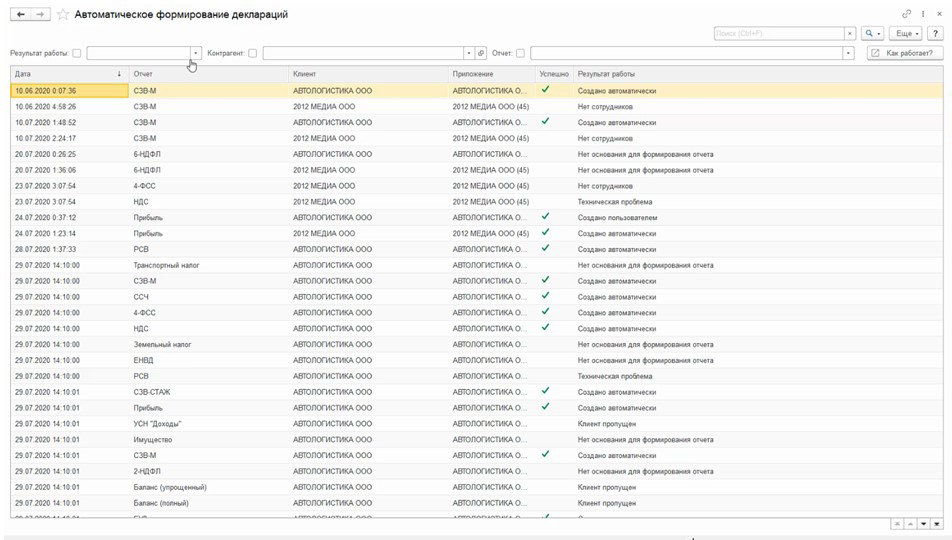Open the Еще menu
952x540 pixels.
point(905,33)
